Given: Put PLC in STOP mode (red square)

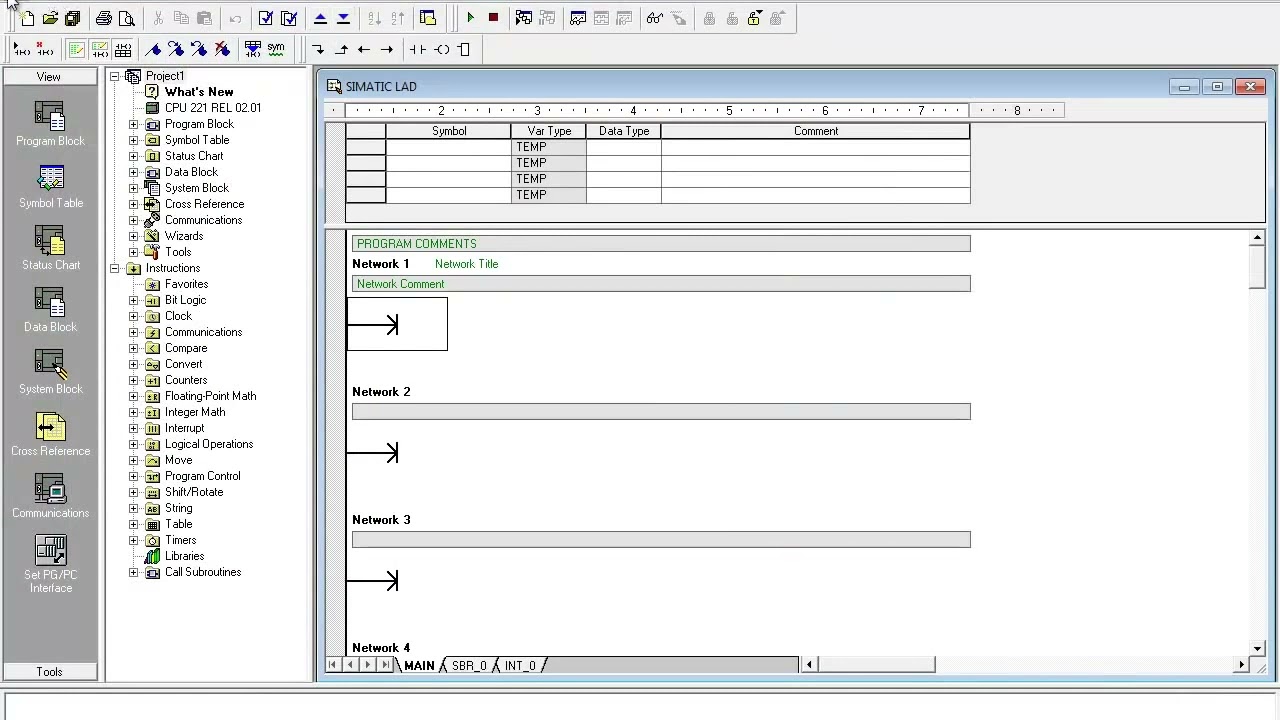Looking at the screenshot, I should point(493,18).
